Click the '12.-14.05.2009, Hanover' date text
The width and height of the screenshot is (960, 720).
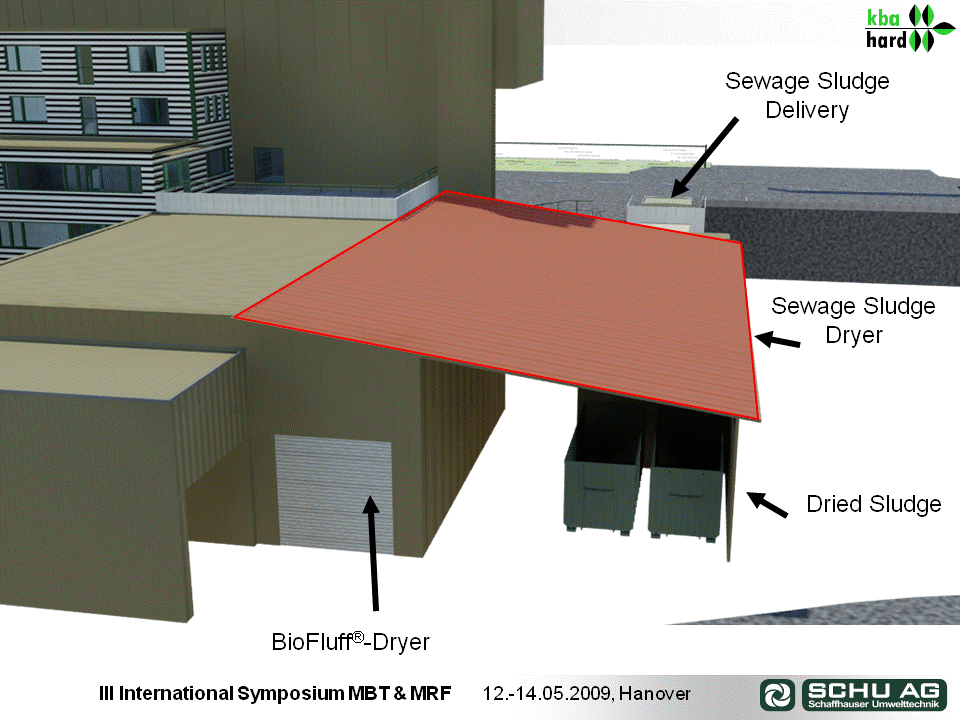point(586,693)
